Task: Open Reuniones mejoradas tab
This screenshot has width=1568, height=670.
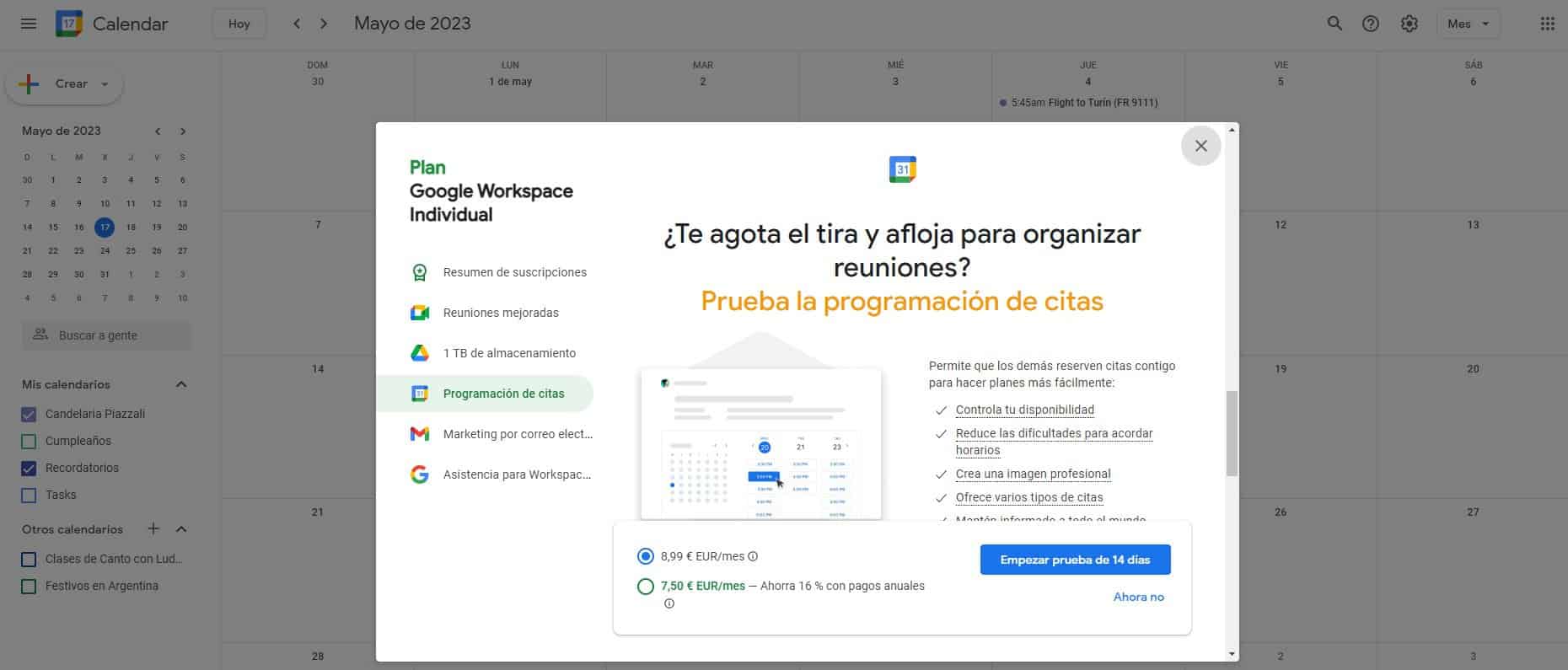Action: pos(485,313)
